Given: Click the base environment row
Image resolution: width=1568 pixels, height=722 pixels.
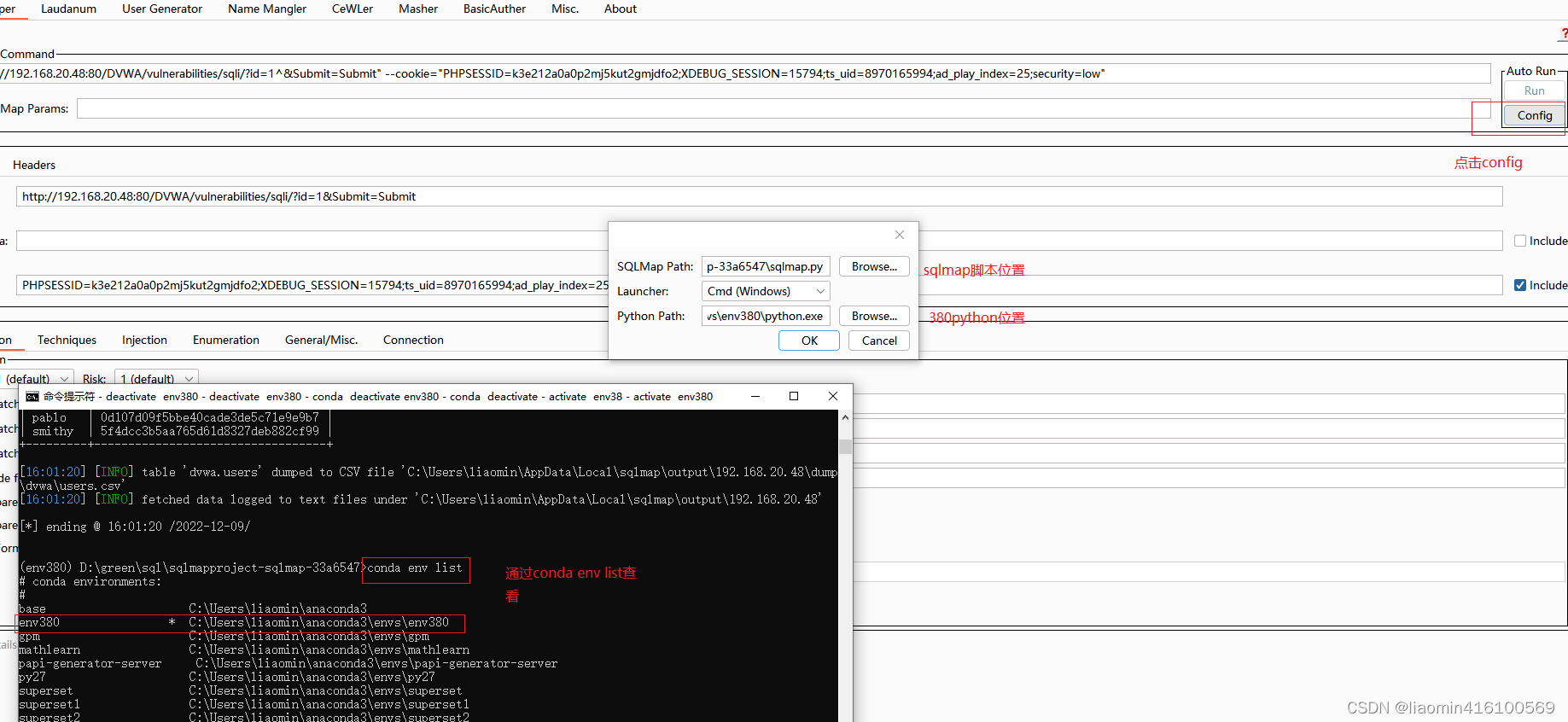Looking at the screenshot, I should pyautogui.click(x=192, y=609).
